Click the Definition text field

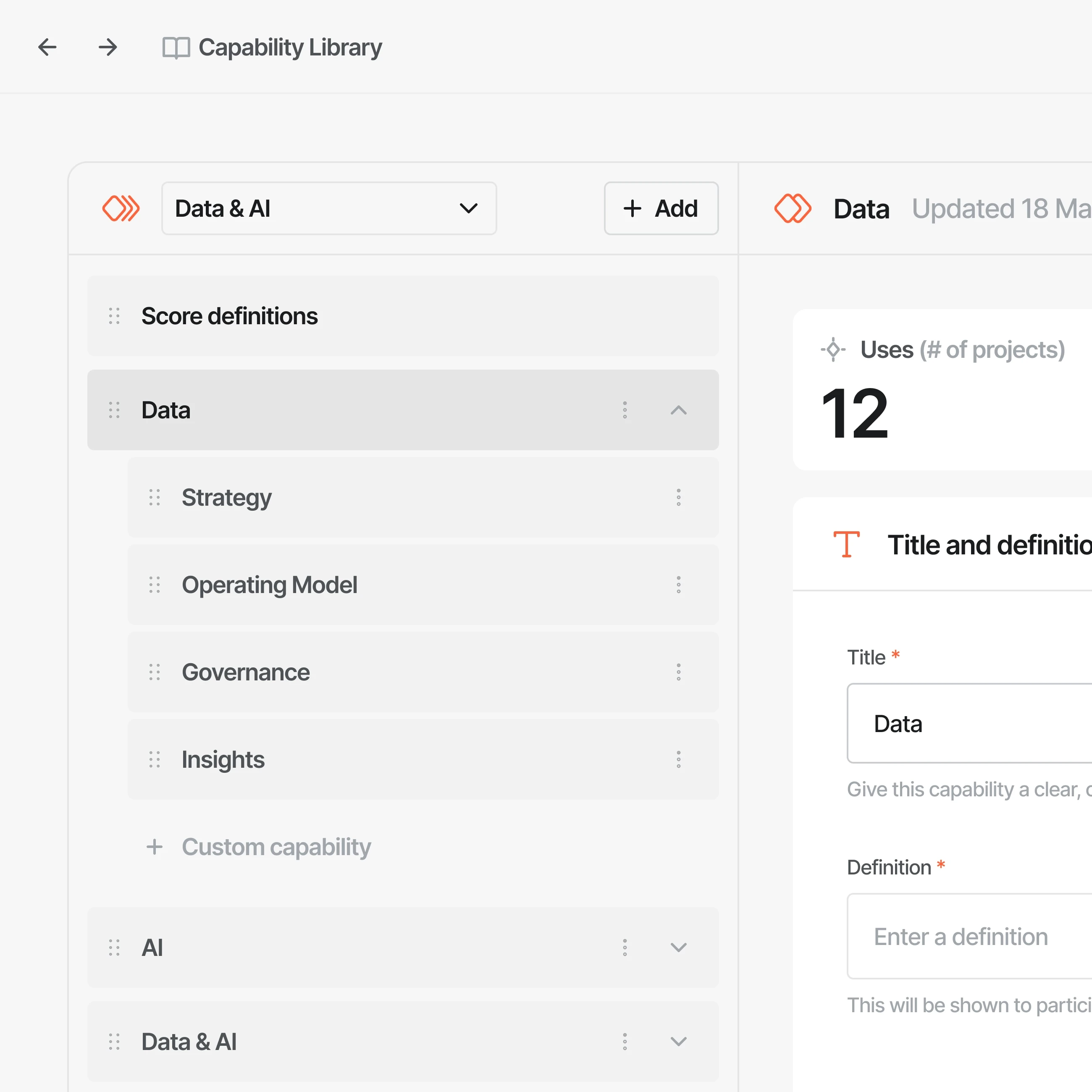969,936
